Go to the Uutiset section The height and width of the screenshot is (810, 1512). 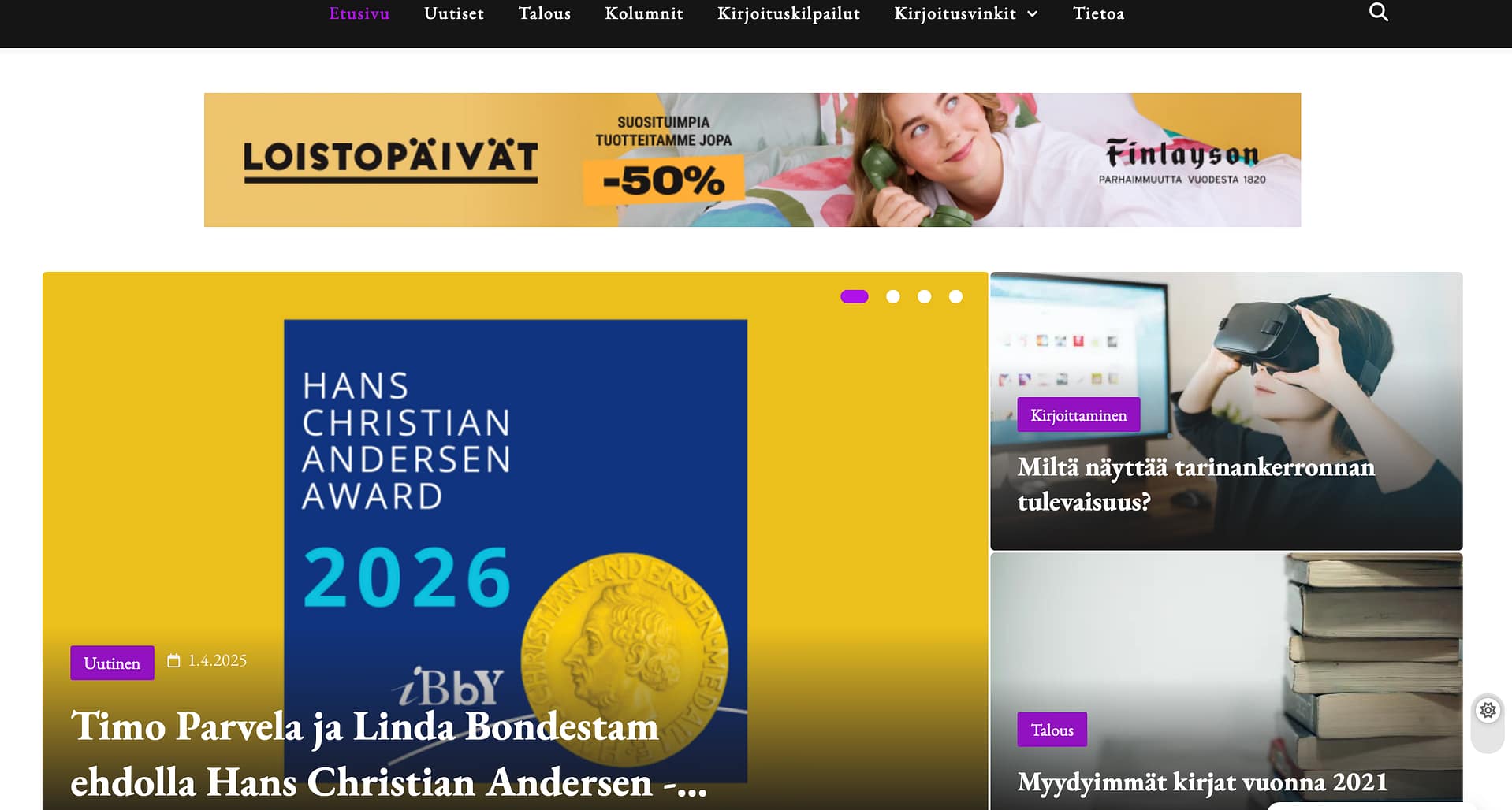454,13
